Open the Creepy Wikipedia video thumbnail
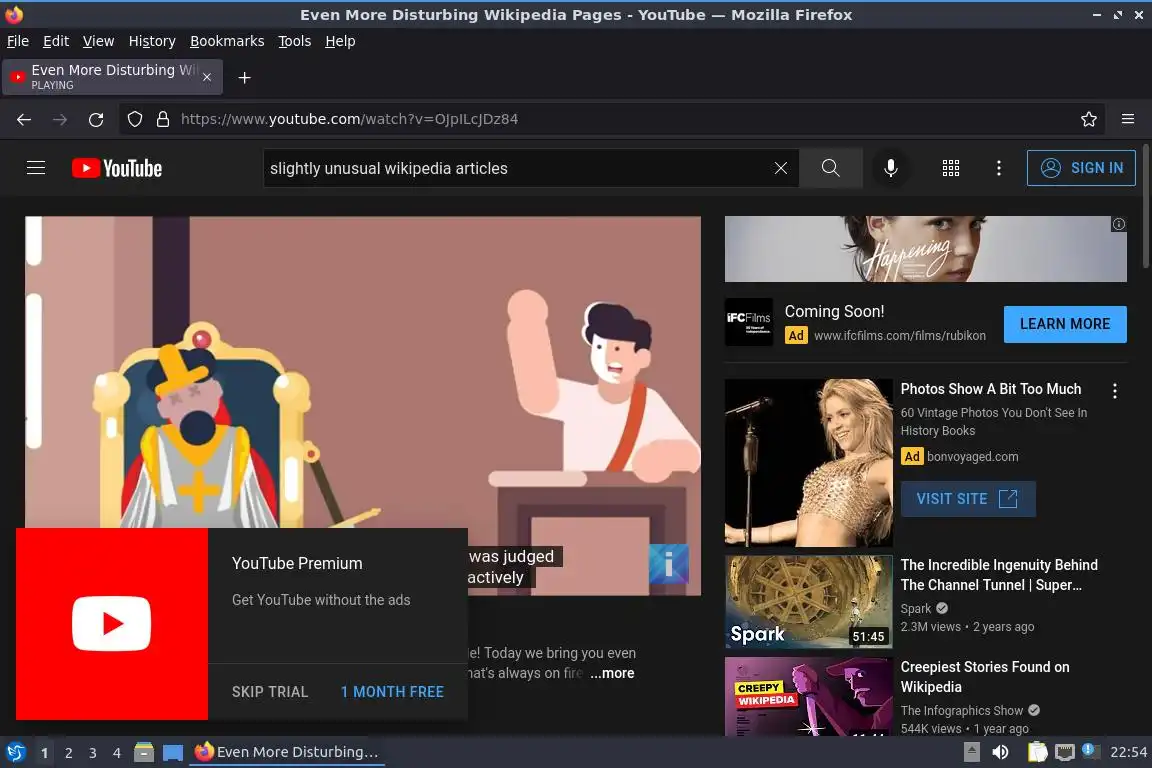Viewport: 1152px width, 768px height. (x=808, y=696)
